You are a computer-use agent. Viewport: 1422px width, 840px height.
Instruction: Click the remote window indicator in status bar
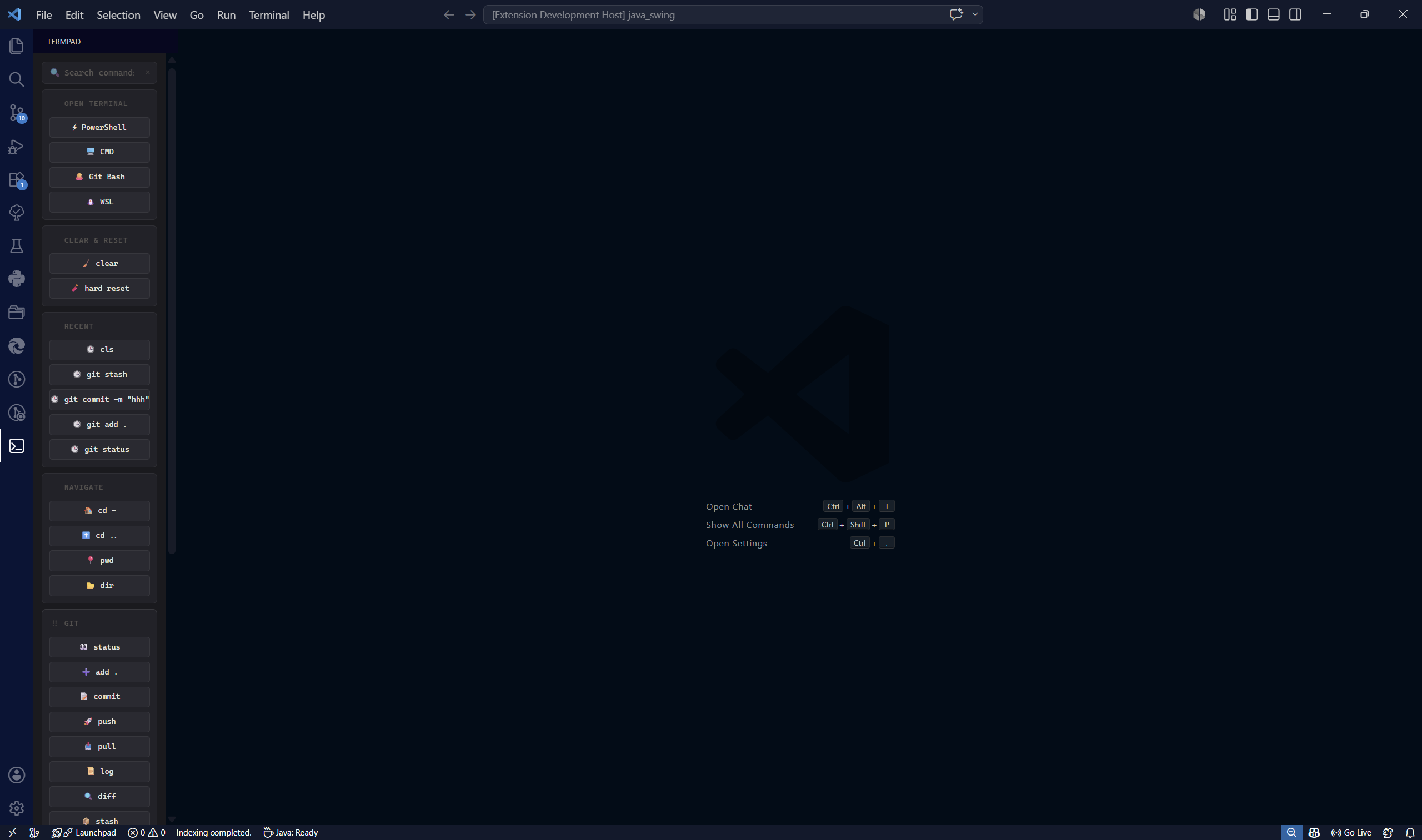[x=12, y=832]
